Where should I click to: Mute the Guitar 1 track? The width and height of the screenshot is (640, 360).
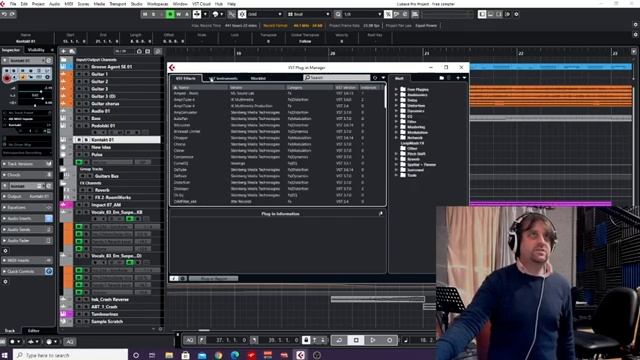78,74
